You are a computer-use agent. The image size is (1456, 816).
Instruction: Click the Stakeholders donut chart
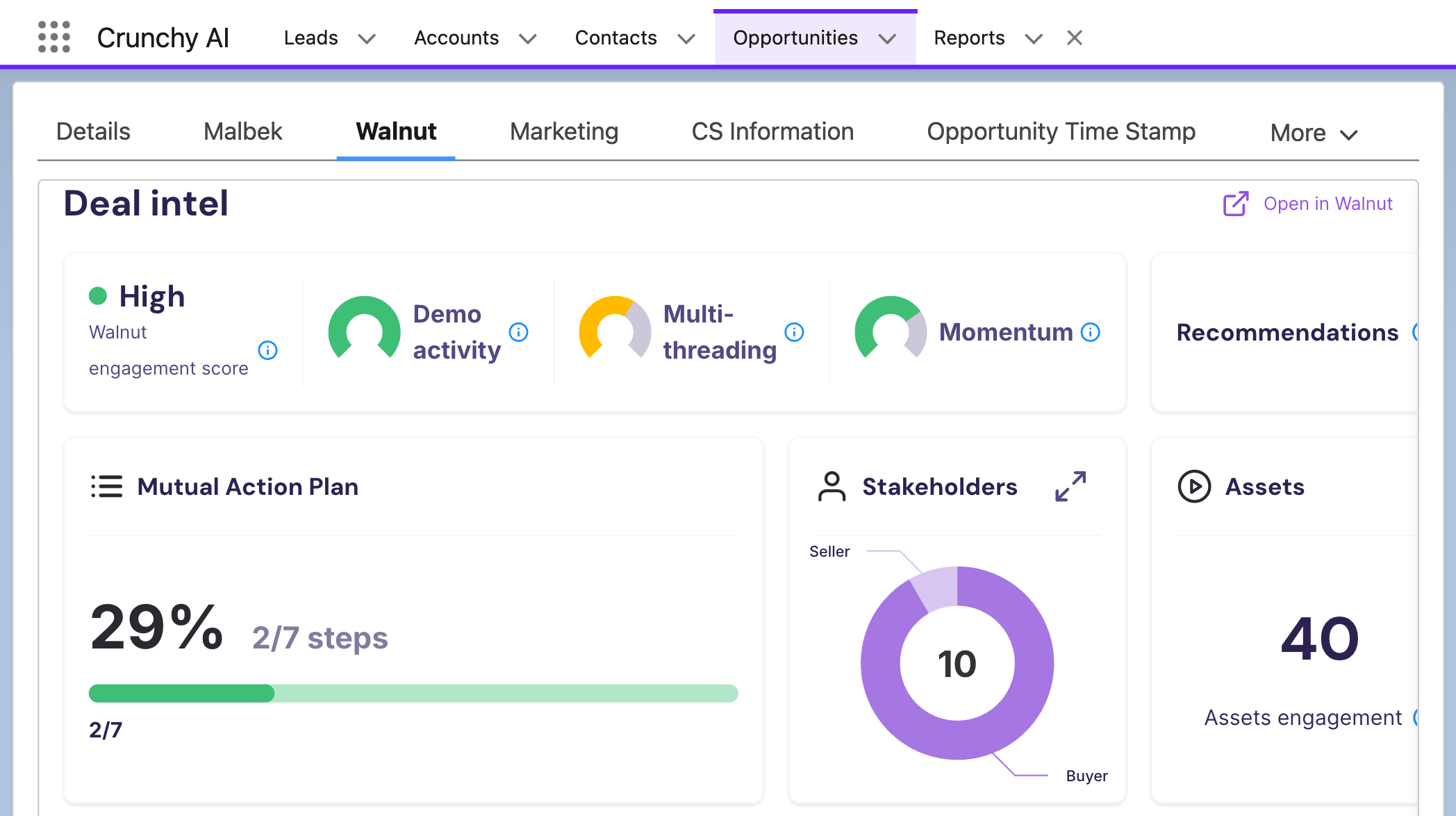(x=957, y=662)
